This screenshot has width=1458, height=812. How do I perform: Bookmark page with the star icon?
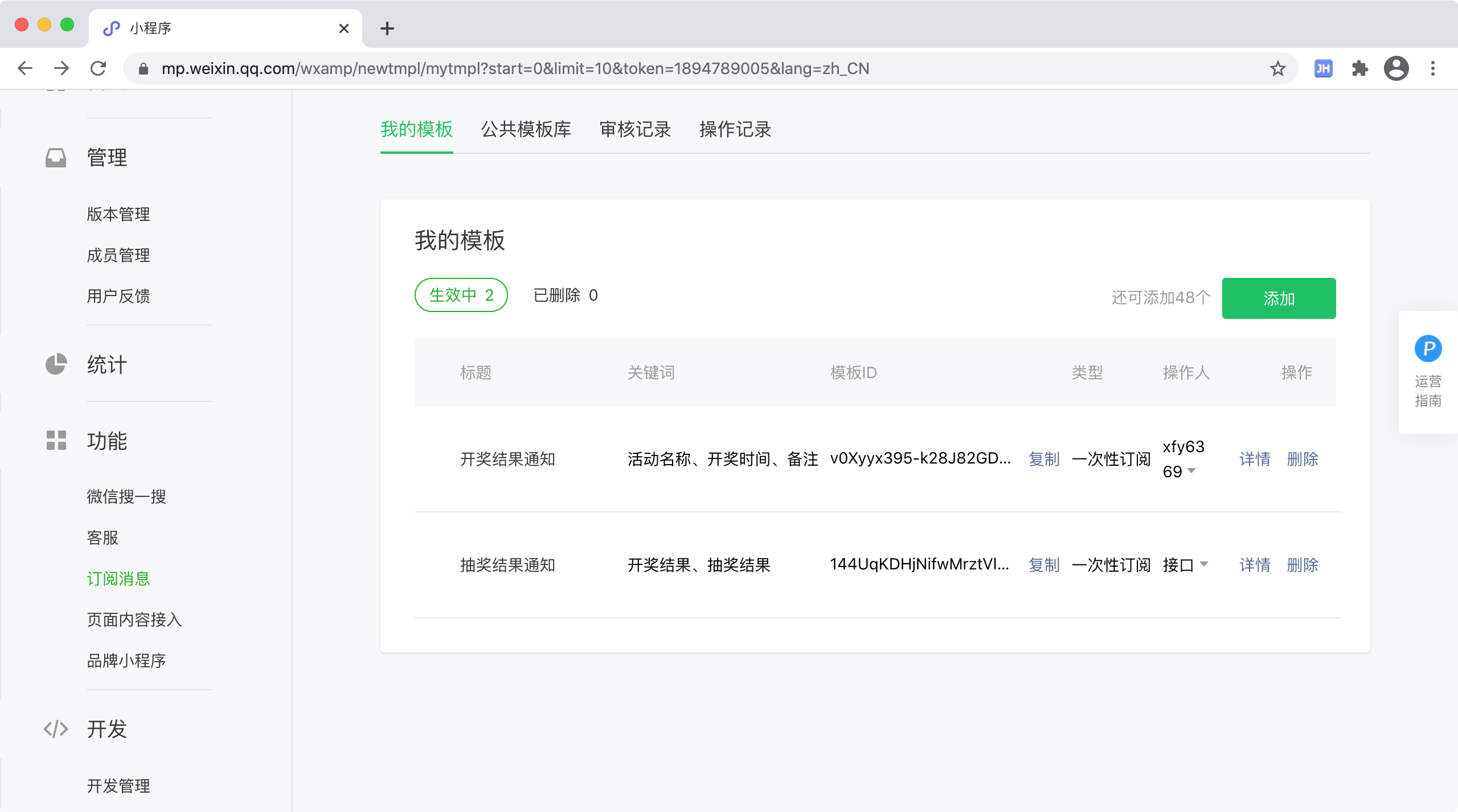(1277, 69)
